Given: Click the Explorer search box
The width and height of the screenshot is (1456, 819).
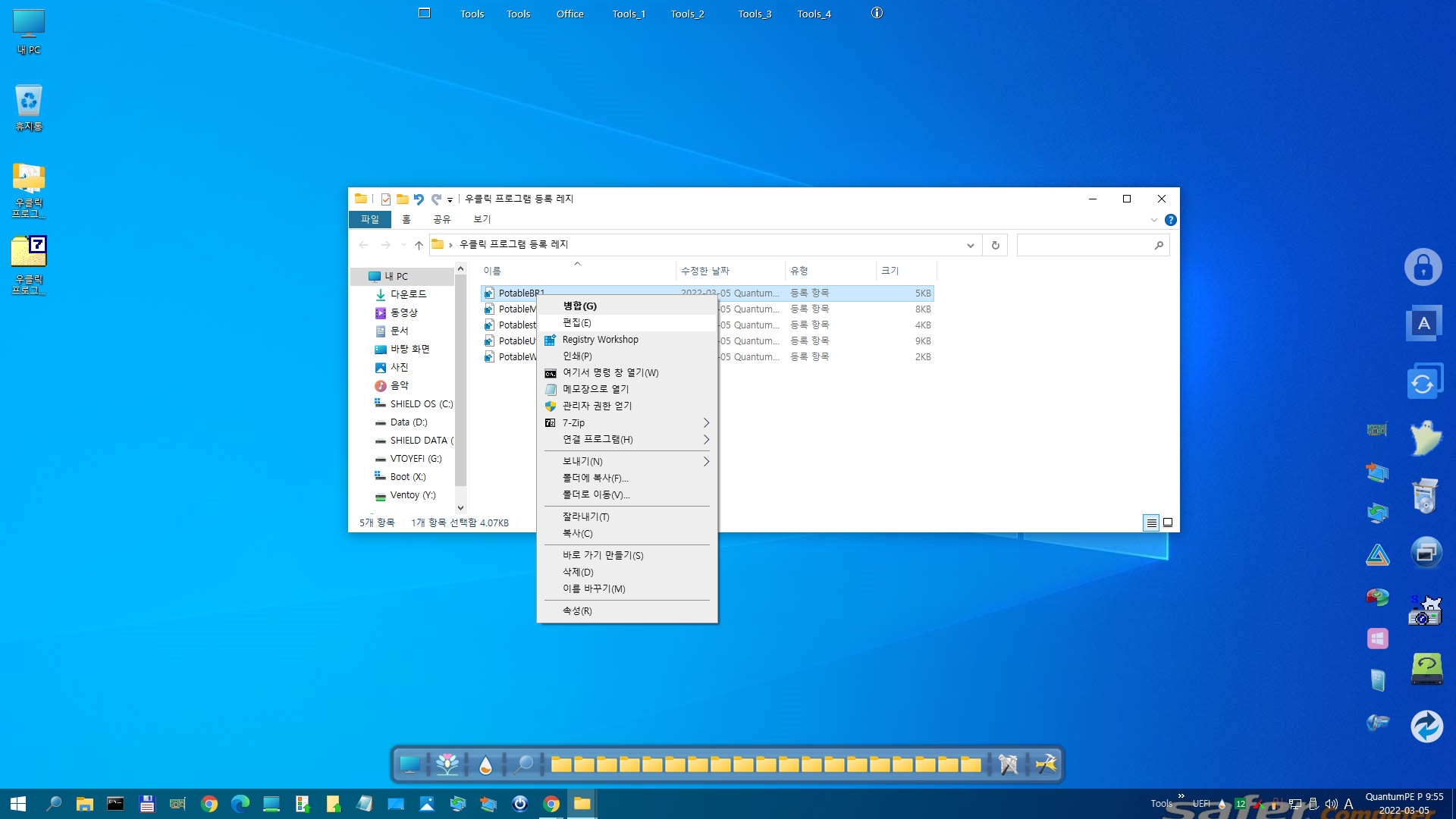Looking at the screenshot, I should (1092, 245).
